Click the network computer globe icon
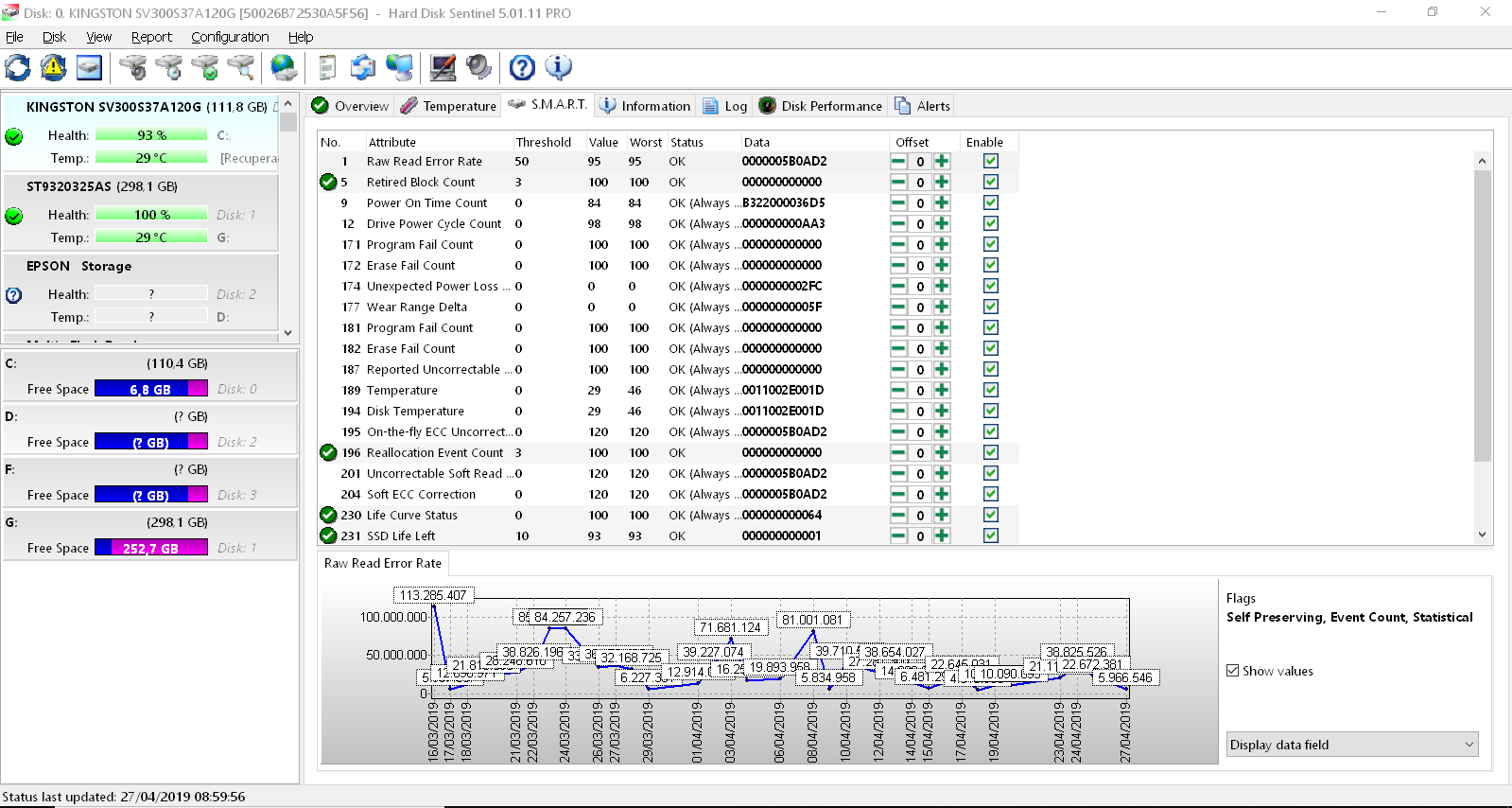 [400, 67]
